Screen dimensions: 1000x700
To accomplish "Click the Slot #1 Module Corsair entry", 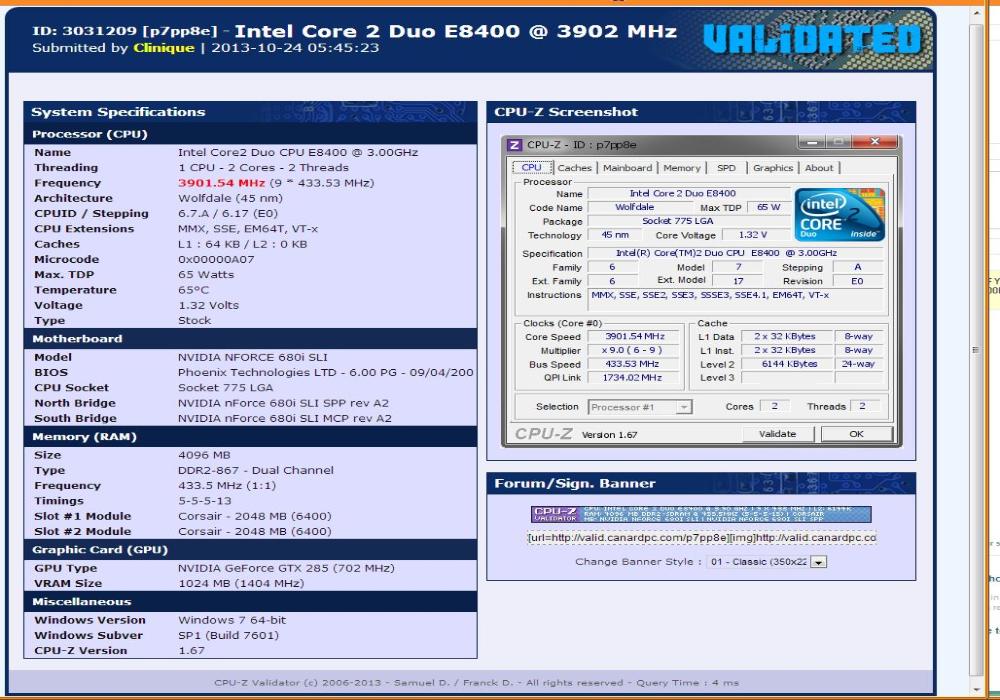I will pos(254,516).
